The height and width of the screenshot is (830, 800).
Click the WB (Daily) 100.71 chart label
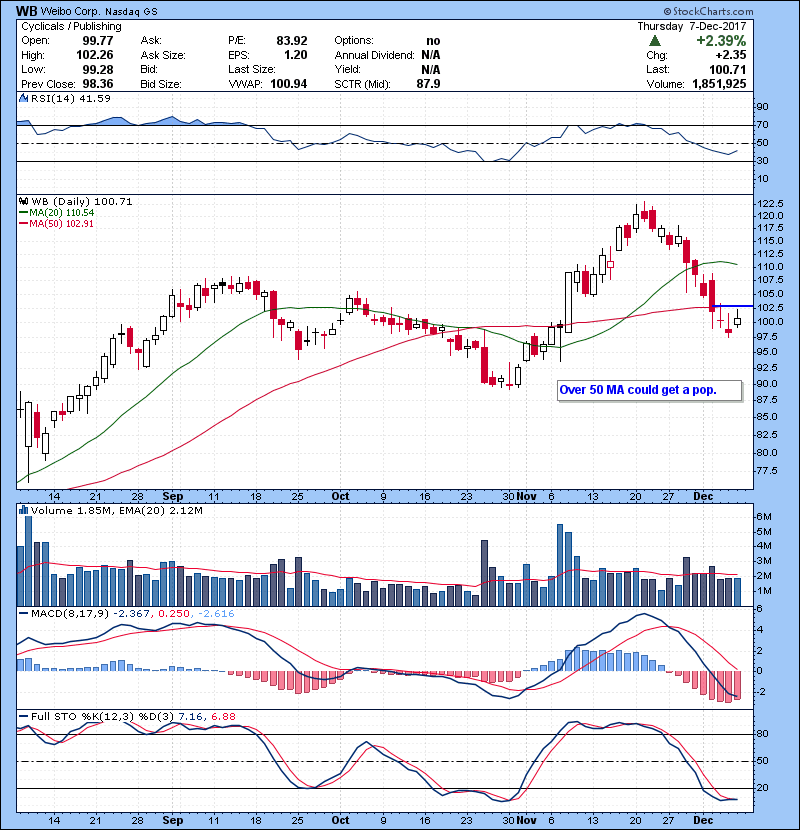pyautogui.click(x=82, y=202)
